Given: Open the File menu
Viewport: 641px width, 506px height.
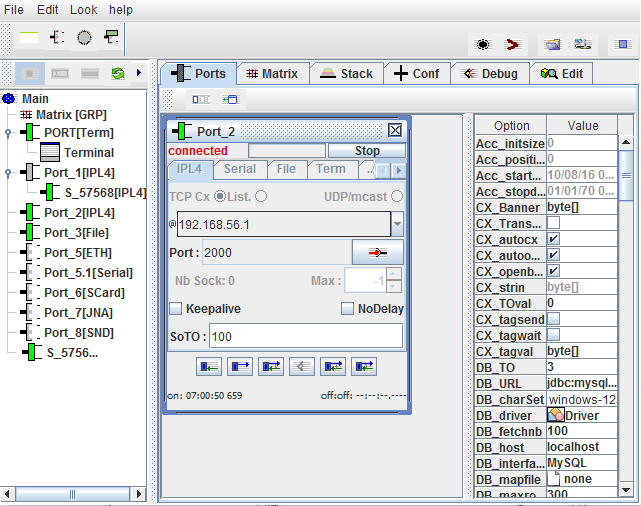Looking at the screenshot, I should (13, 10).
